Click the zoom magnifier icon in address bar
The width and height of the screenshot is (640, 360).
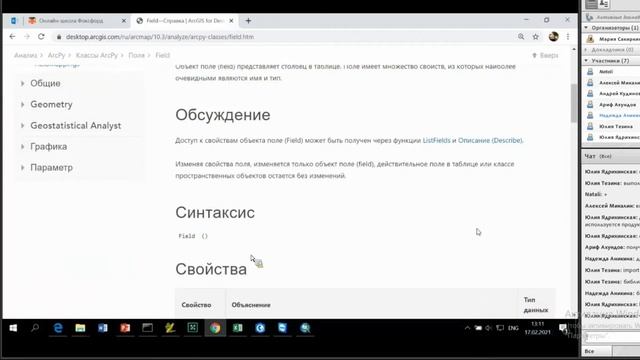coord(521,37)
